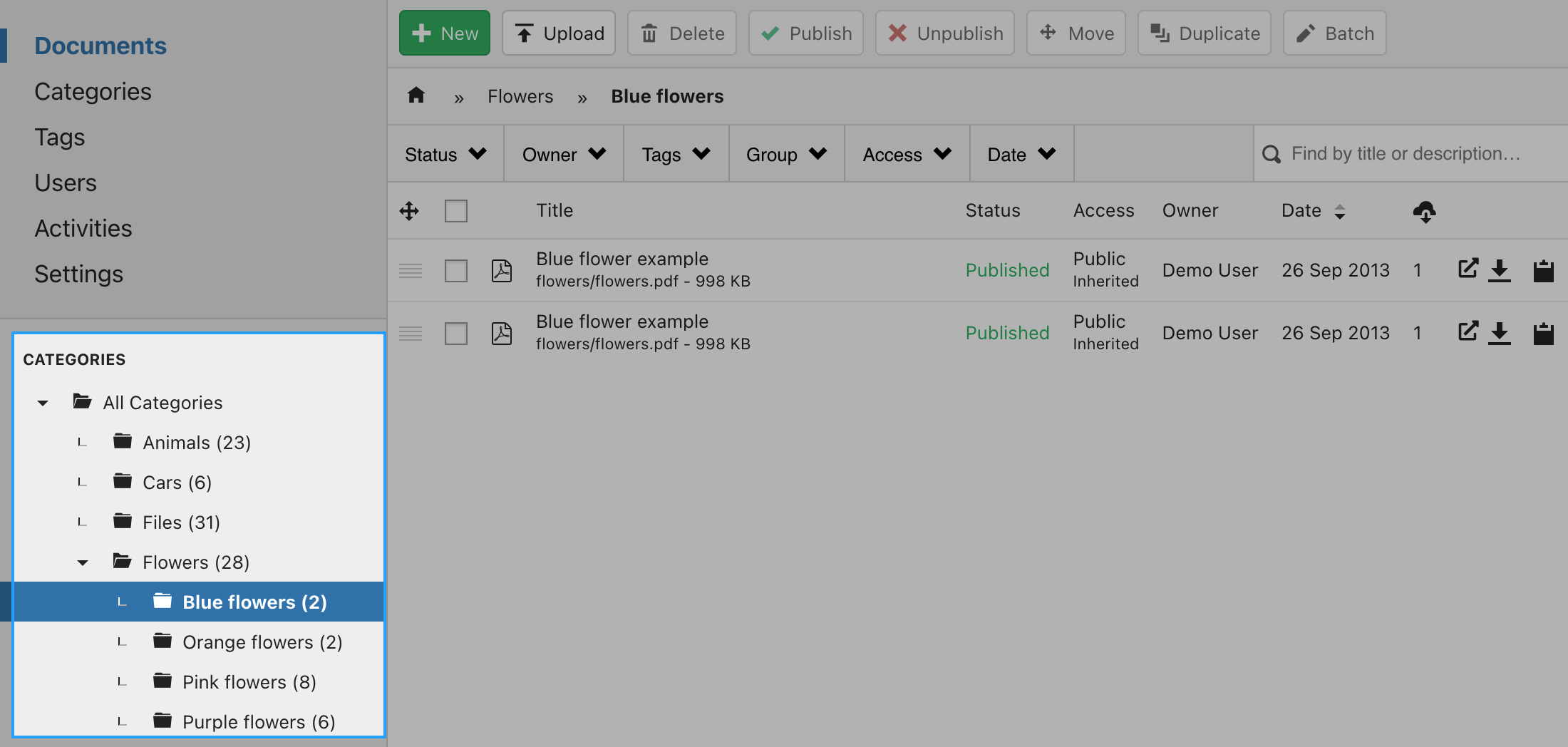The image size is (1568, 747).
Task: Click the clipboard icon on the first row
Action: [1543, 270]
